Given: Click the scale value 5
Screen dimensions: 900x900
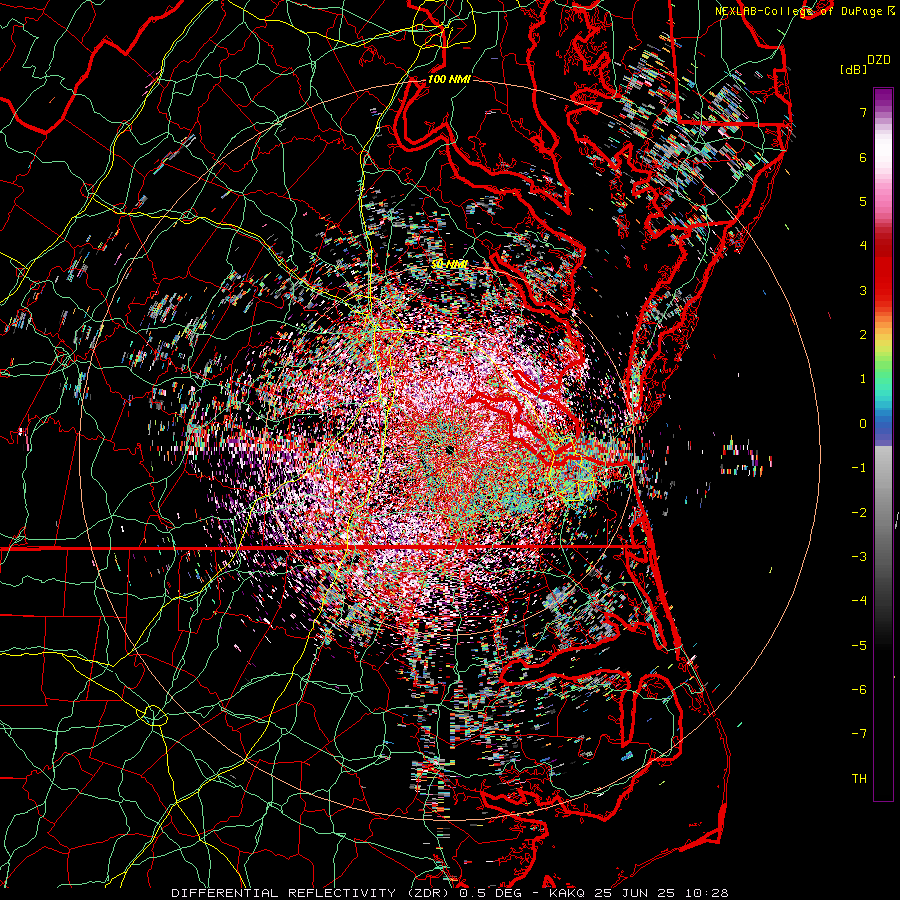Looking at the screenshot, I should (863, 201).
